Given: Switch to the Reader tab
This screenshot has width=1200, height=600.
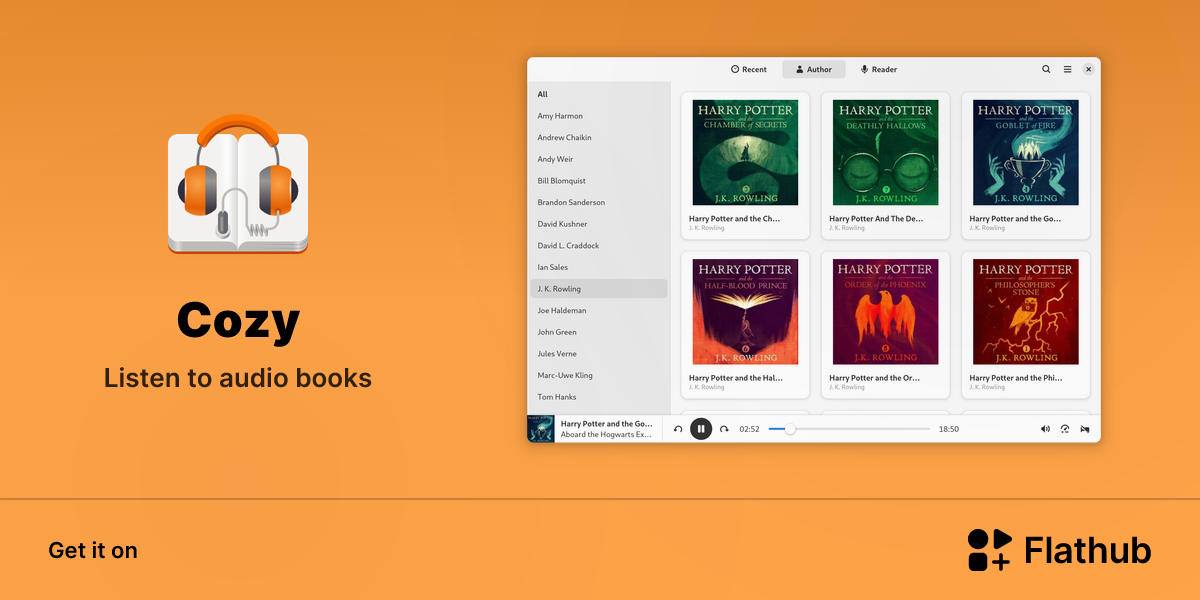Looking at the screenshot, I should pyautogui.click(x=879, y=69).
